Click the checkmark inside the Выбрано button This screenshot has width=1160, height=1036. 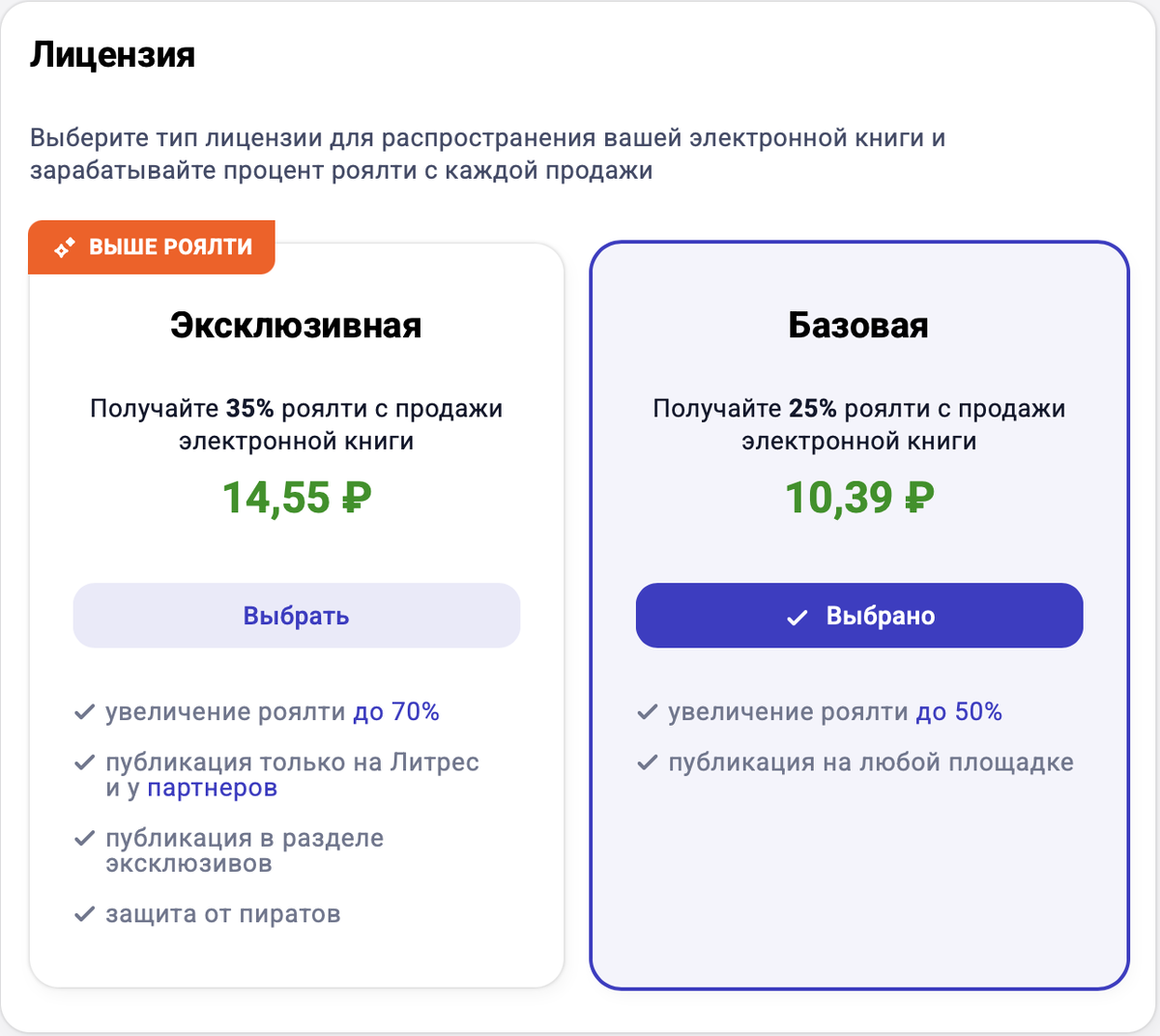(797, 615)
